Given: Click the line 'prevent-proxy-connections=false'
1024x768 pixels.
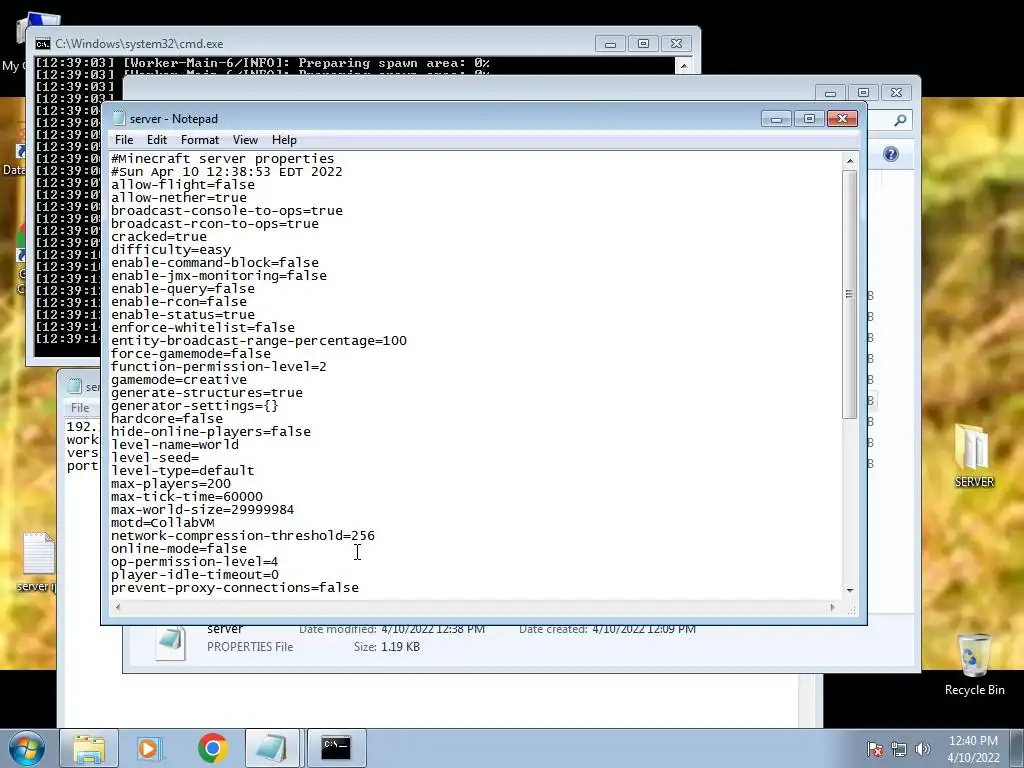Looking at the screenshot, I should (x=235, y=588).
